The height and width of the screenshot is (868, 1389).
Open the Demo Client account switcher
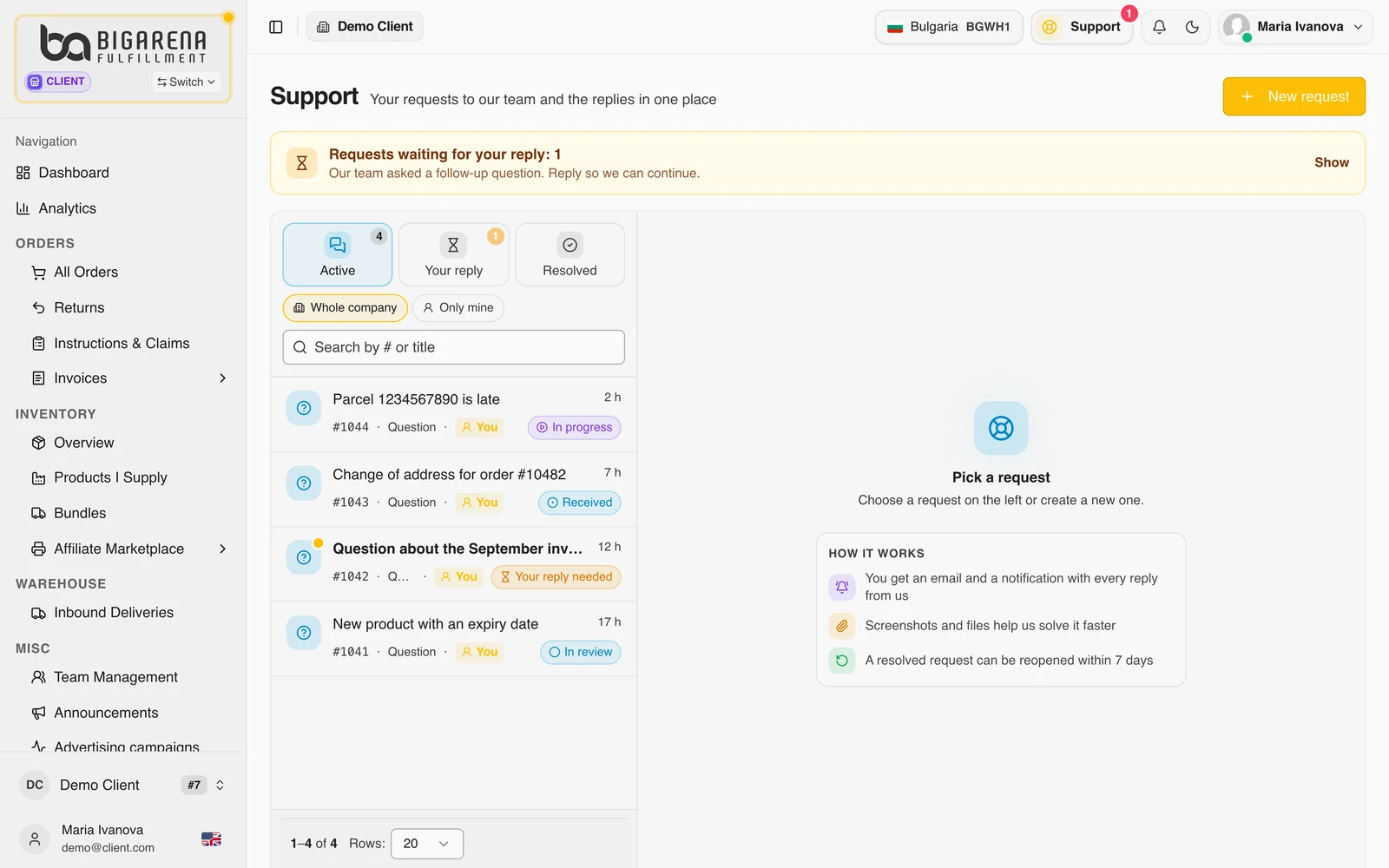point(123,785)
